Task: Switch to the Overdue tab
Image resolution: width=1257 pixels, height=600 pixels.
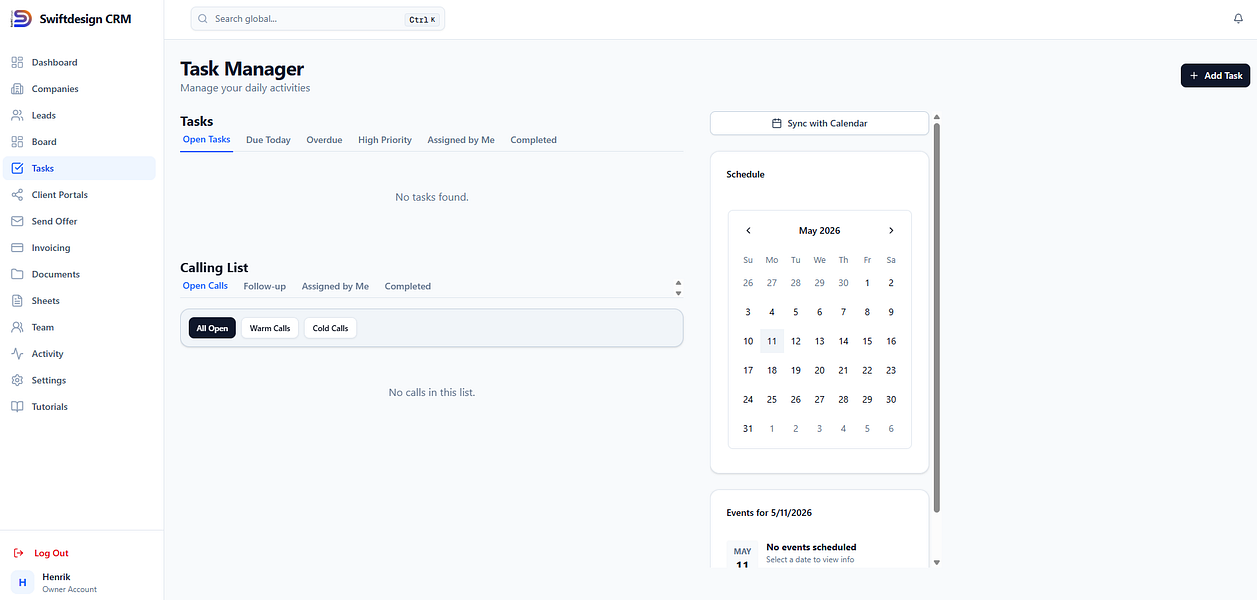Action: [x=324, y=140]
